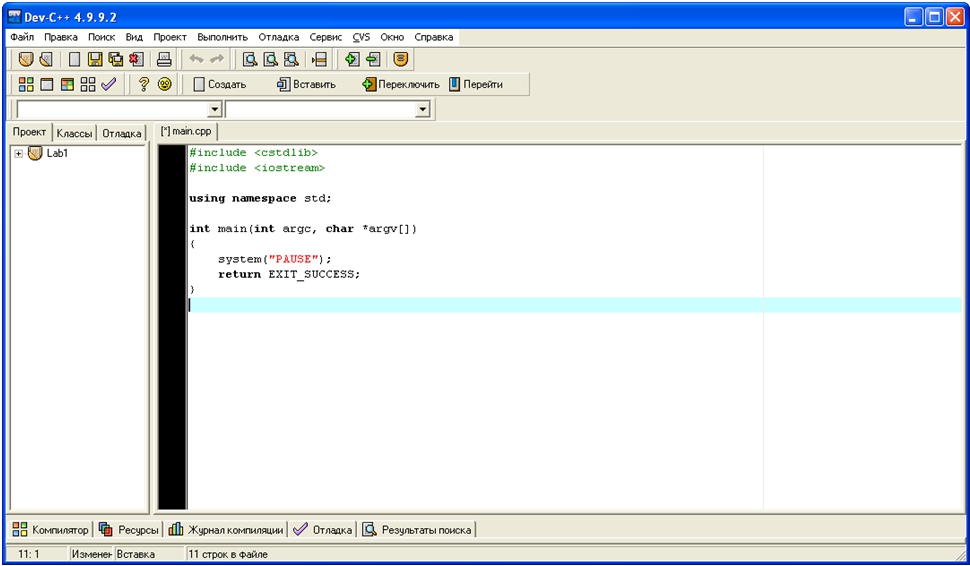Open the Проект menu

pyautogui.click(x=170, y=37)
